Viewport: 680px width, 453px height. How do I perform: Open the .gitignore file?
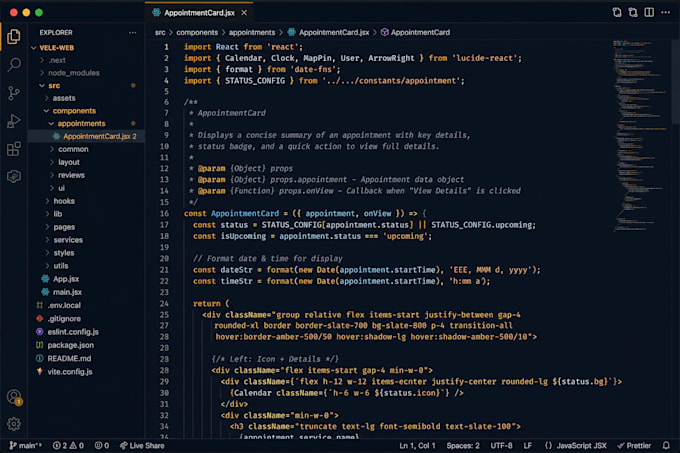(87, 319)
